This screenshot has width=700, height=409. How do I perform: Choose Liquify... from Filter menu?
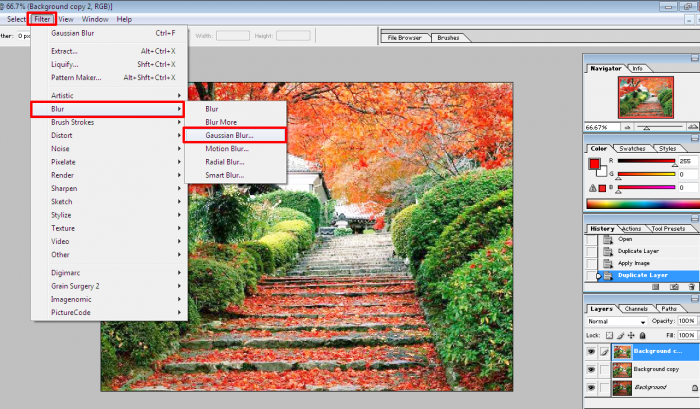coord(109,64)
